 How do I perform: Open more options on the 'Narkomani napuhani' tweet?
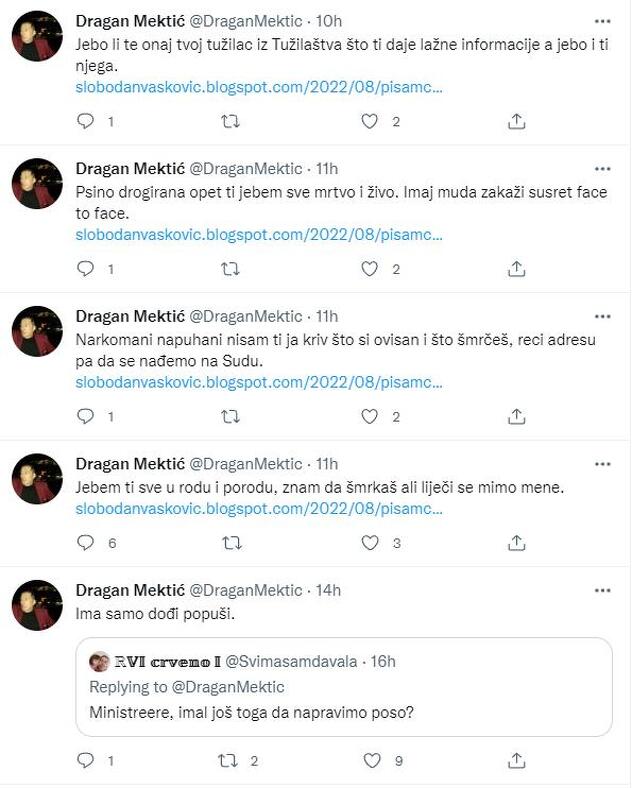click(602, 317)
